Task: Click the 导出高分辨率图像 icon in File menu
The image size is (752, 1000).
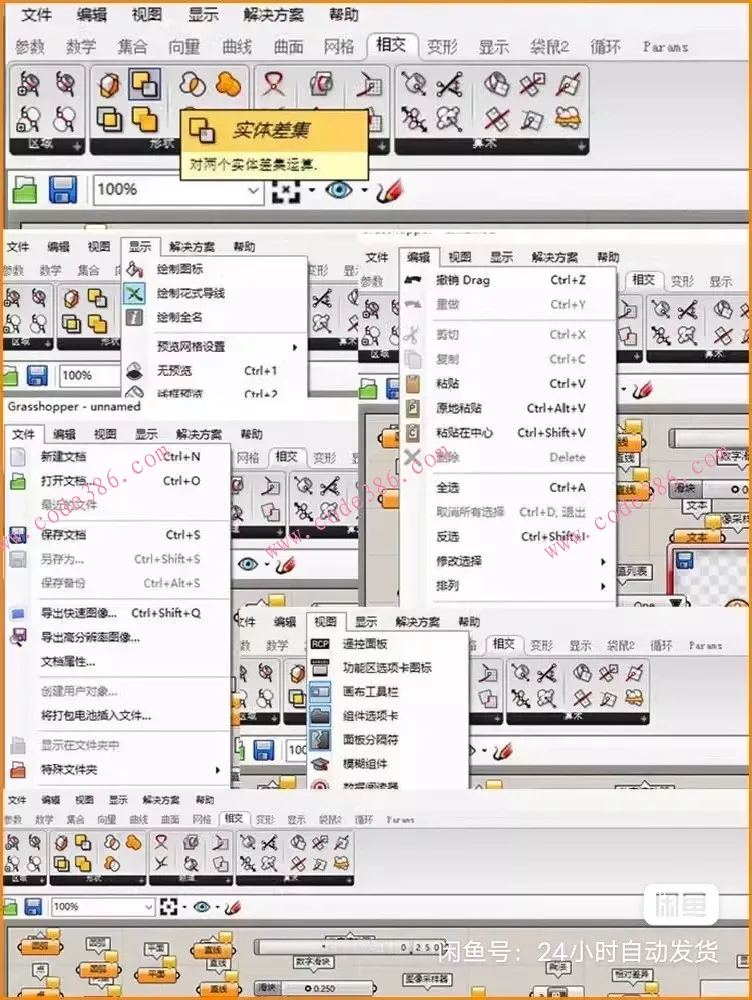Action: [18, 636]
